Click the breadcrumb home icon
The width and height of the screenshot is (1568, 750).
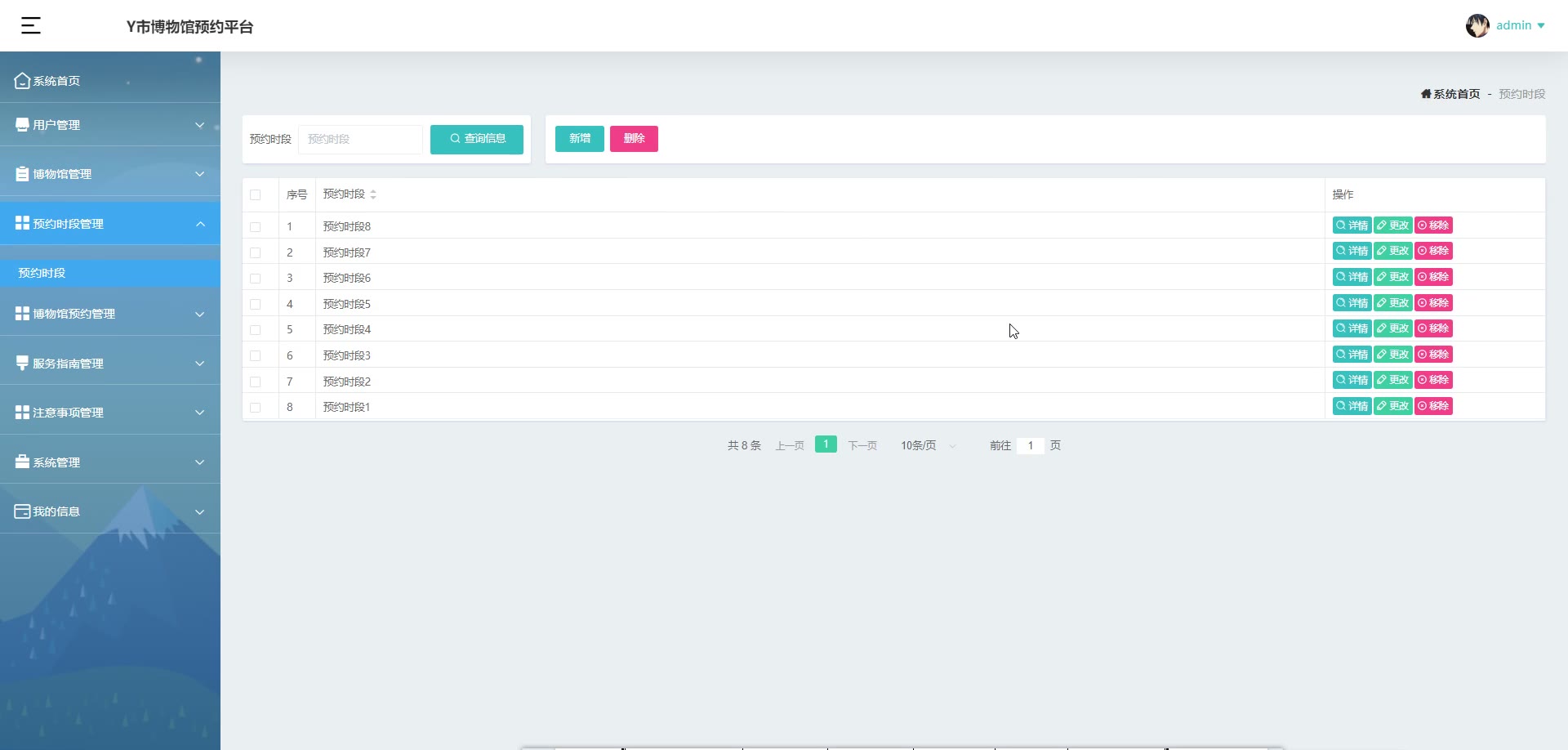(x=1426, y=94)
